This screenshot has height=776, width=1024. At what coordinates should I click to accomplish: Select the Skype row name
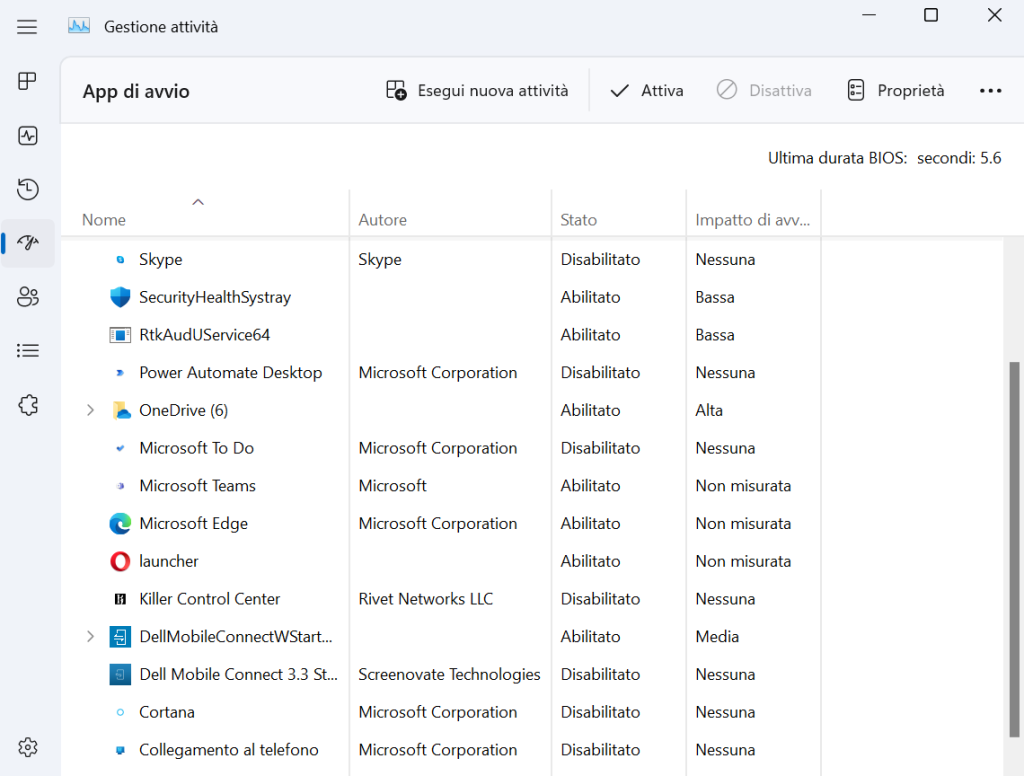tap(161, 259)
